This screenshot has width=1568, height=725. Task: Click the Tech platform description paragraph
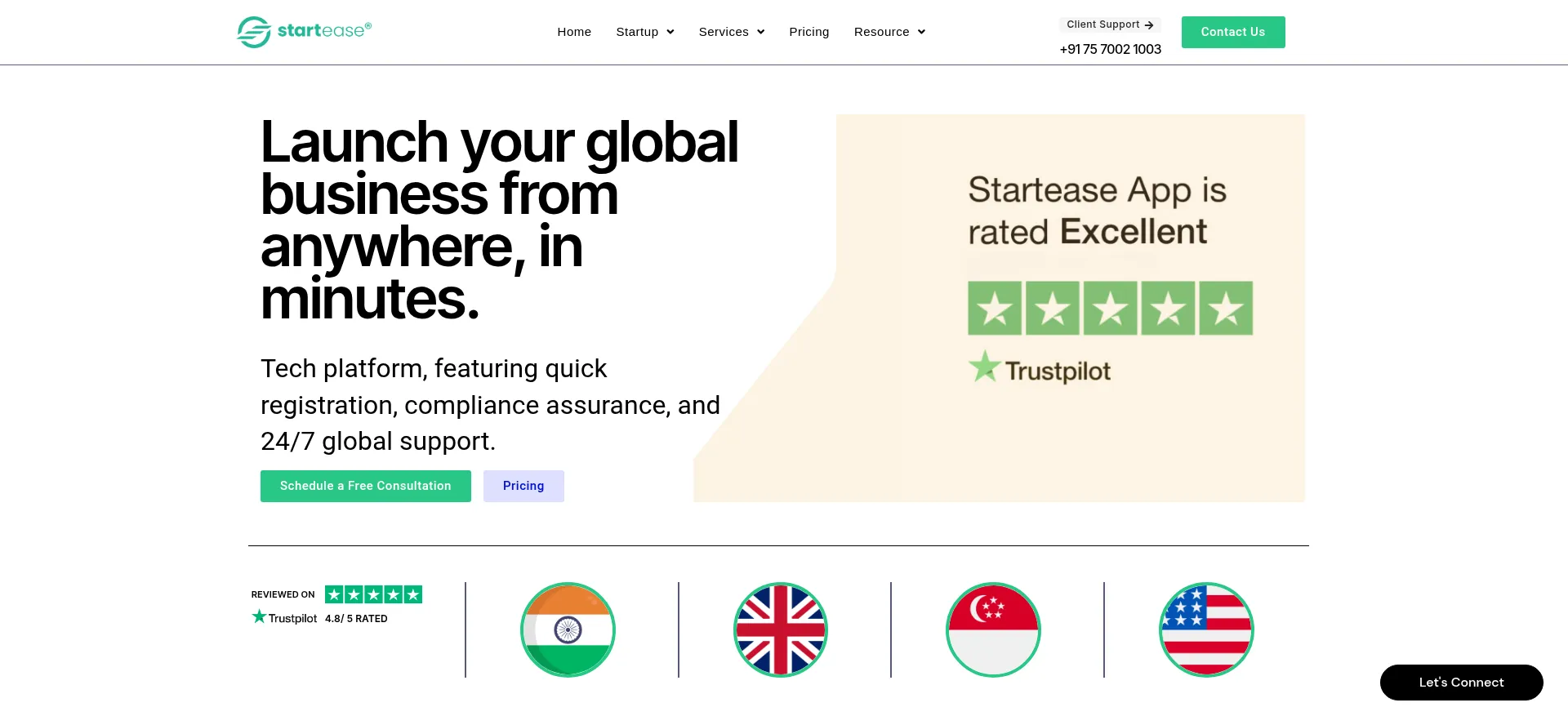tap(490, 405)
